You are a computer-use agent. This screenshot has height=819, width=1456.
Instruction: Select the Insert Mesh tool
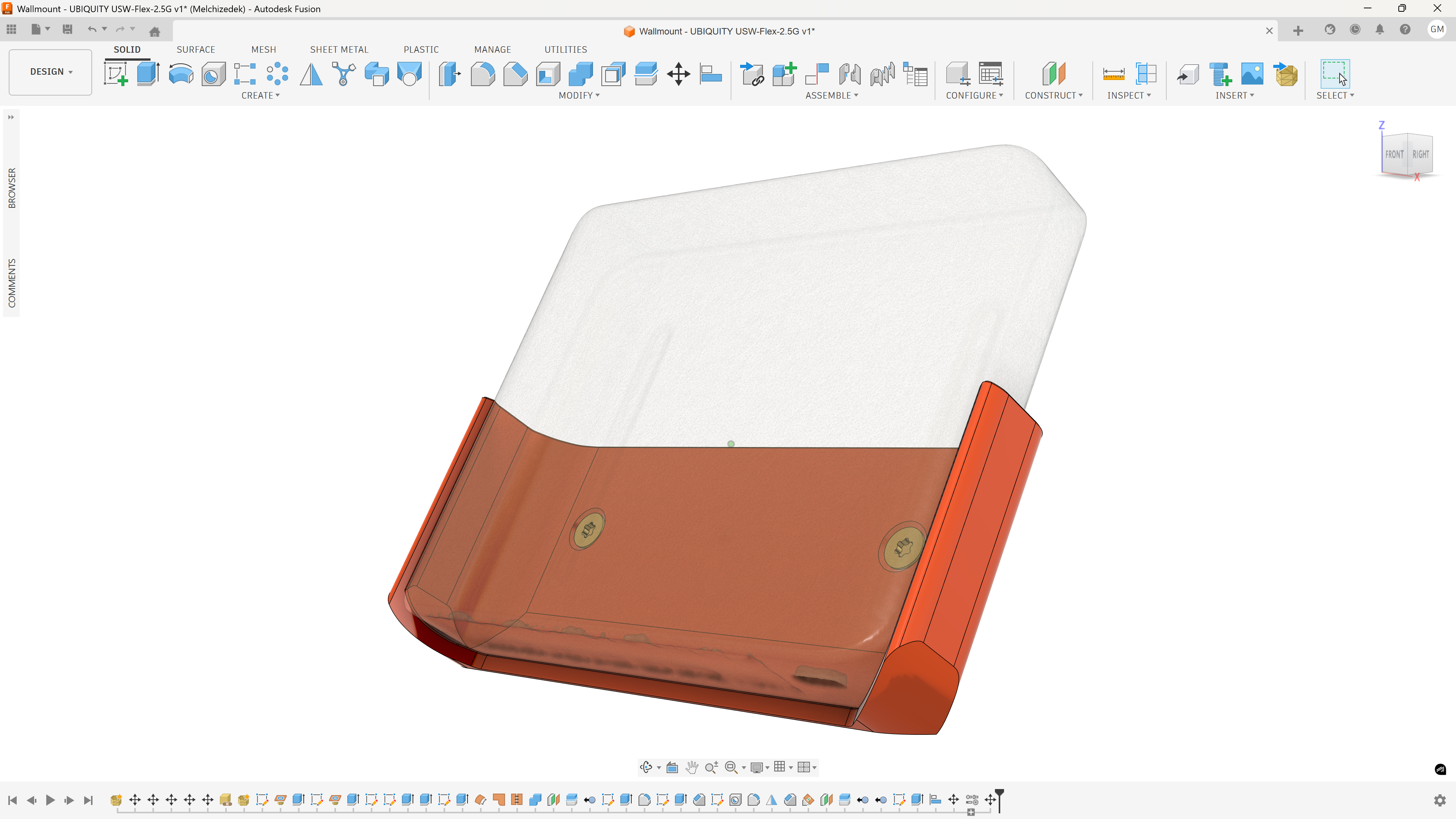coord(1286,74)
